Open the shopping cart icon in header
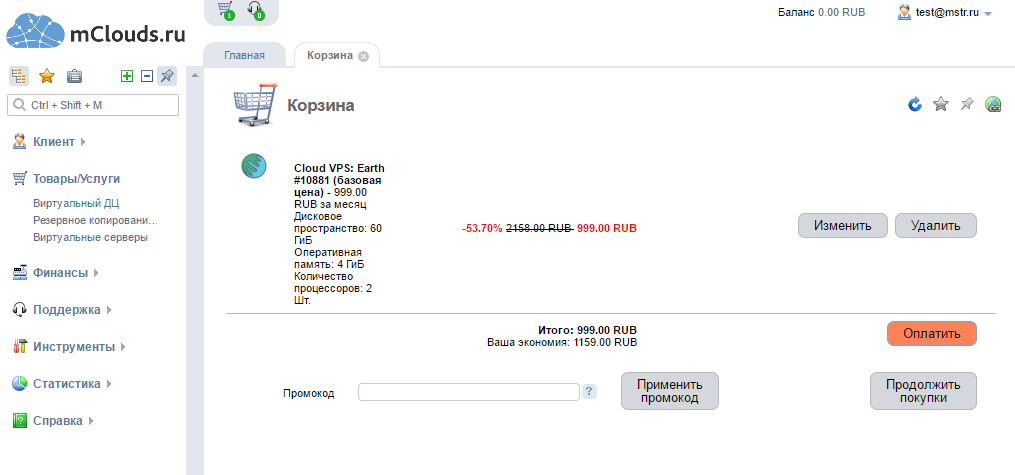This screenshot has height=475, width=1015. [225, 10]
